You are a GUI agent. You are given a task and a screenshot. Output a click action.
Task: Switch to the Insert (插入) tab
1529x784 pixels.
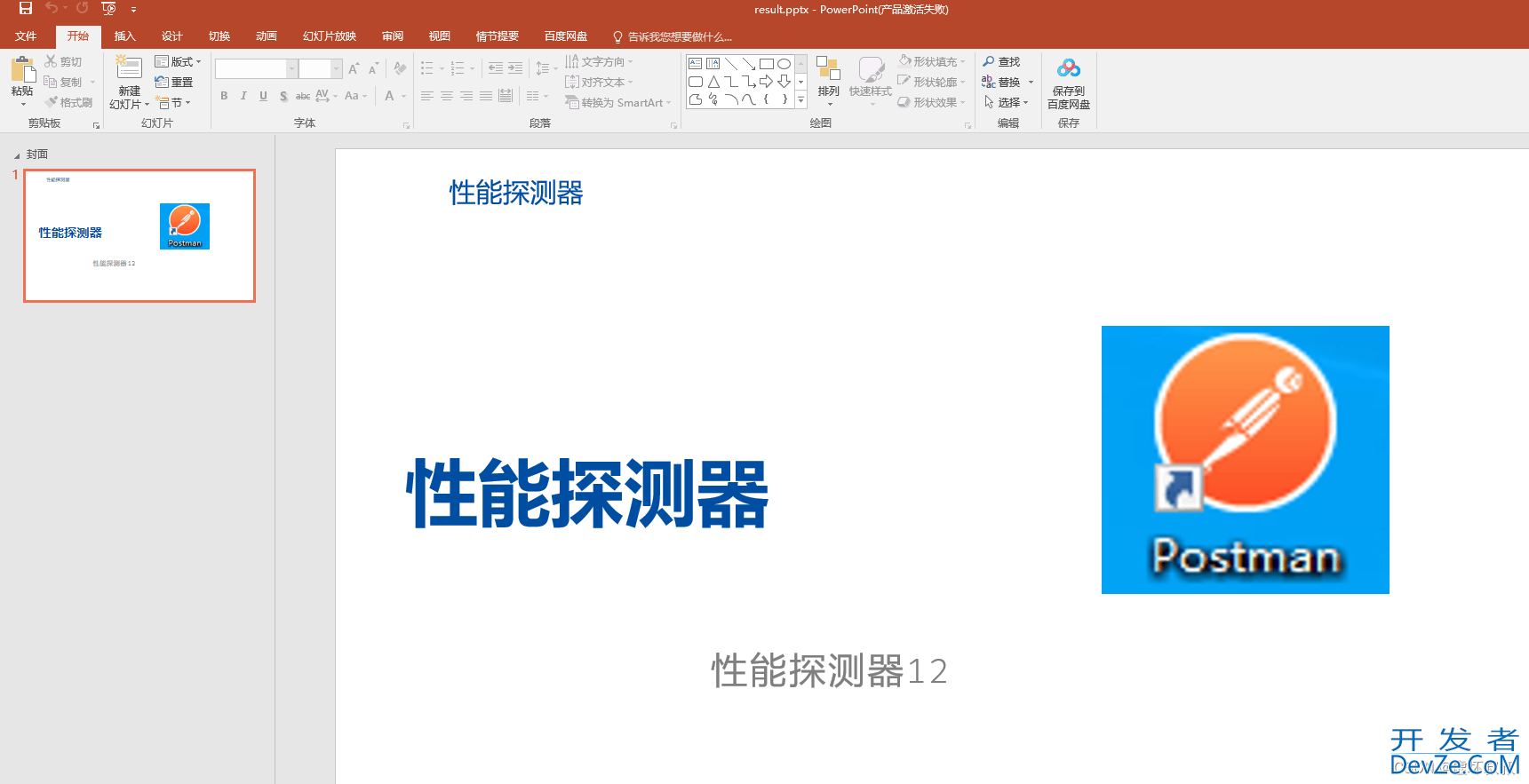pyautogui.click(x=125, y=36)
